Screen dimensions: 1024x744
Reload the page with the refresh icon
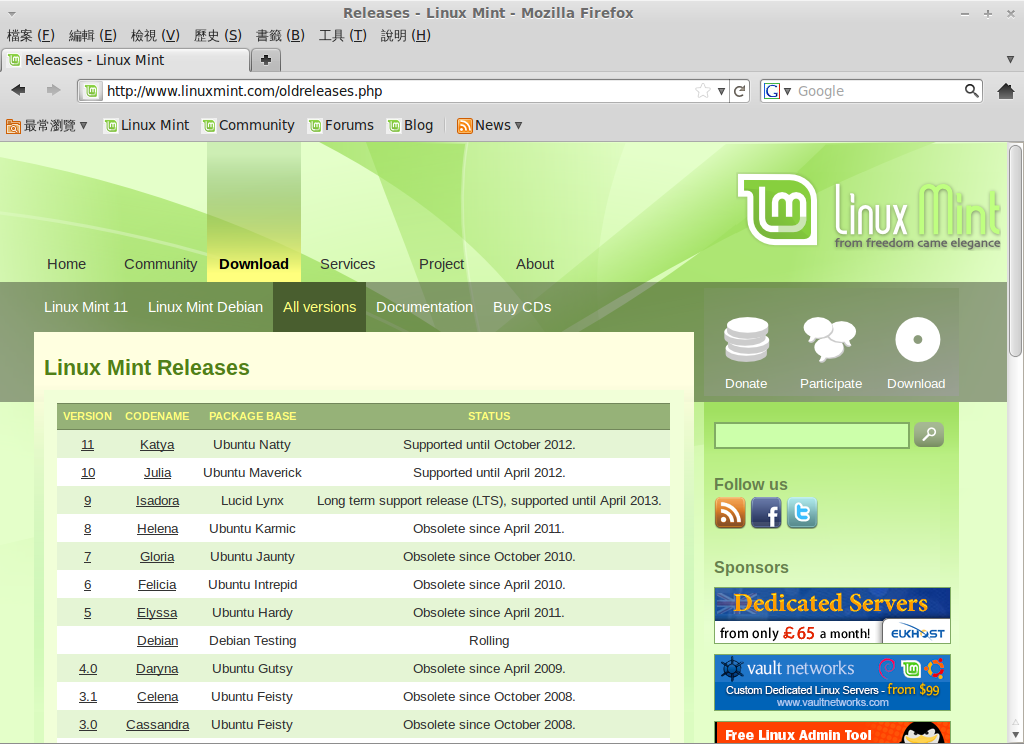(739, 91)
